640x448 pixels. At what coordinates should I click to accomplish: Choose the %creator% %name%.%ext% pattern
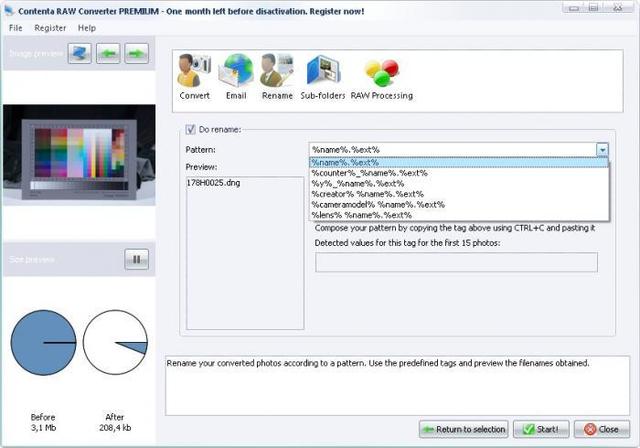(x=459, y=194)
